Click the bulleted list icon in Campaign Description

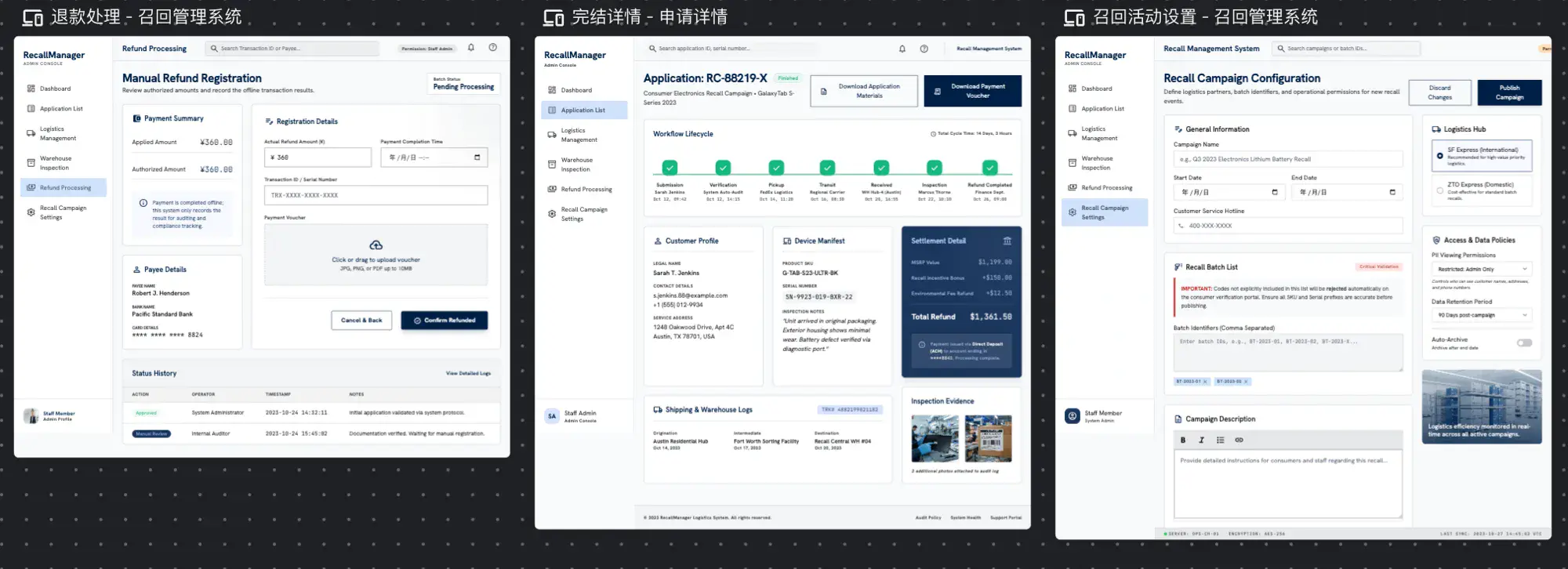1220,440
